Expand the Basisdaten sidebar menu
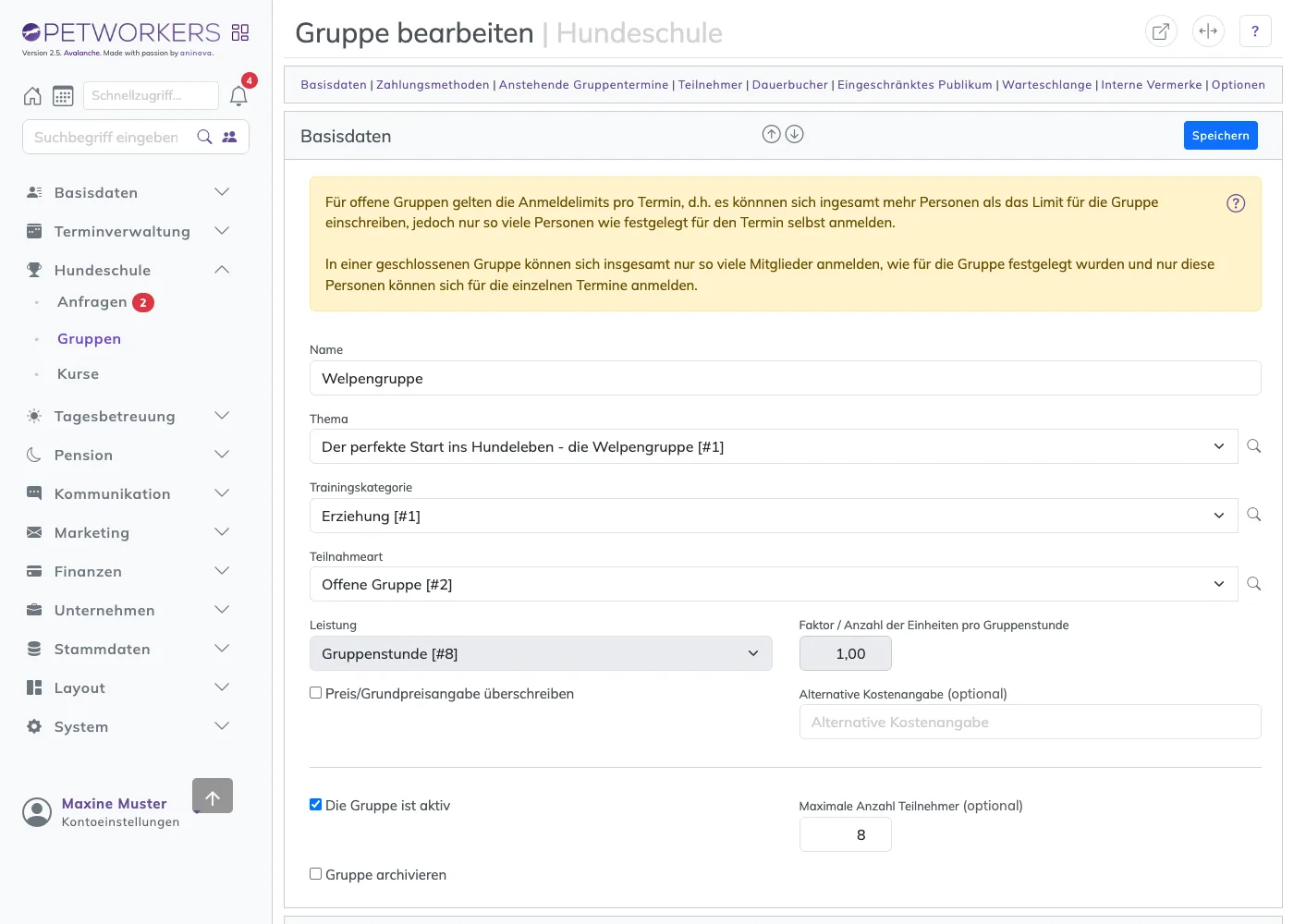The width and height of the screenshot is (1294, 924). (x=128, y=192)
